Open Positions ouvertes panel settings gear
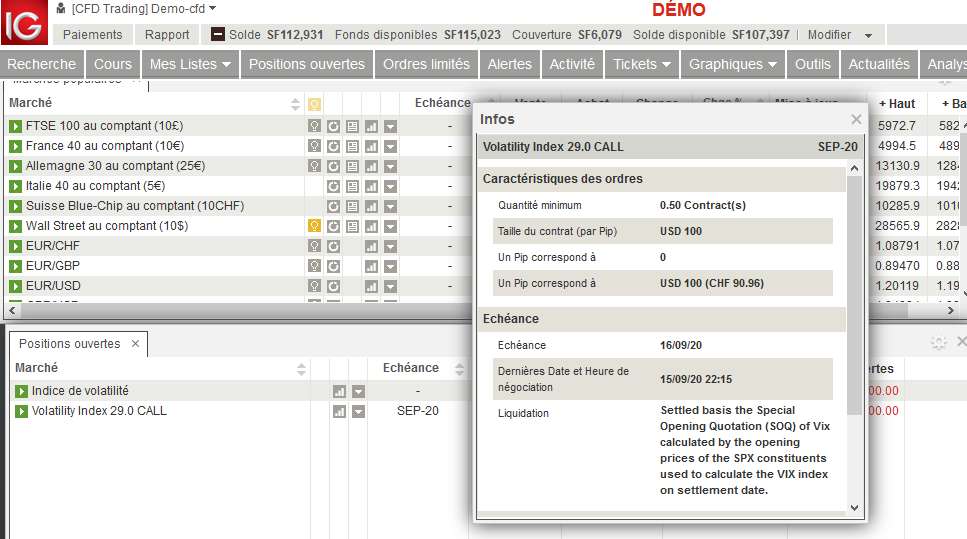This screenshot has width=967, height=539. click(938, 343)
